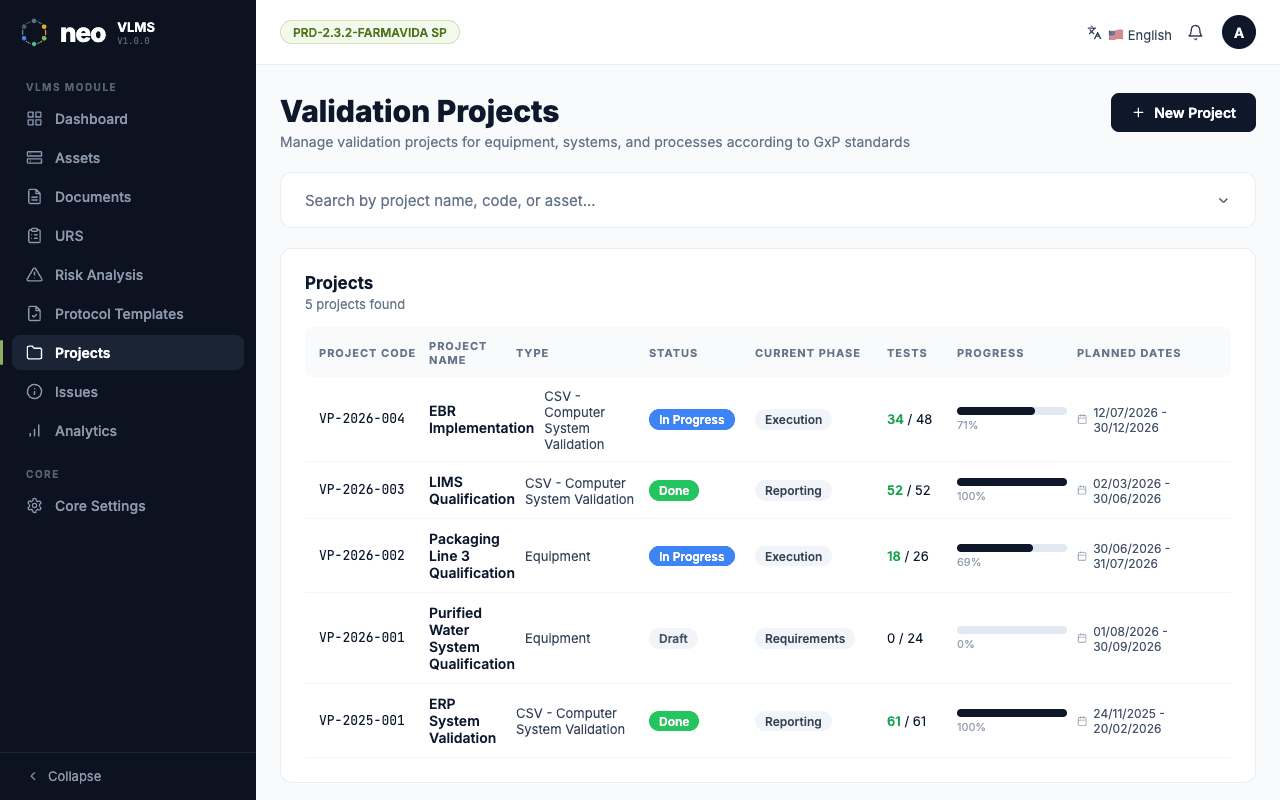1280x800 pixels.
Task: Click the plus icon in New Project
Action: click(1138, 113)
